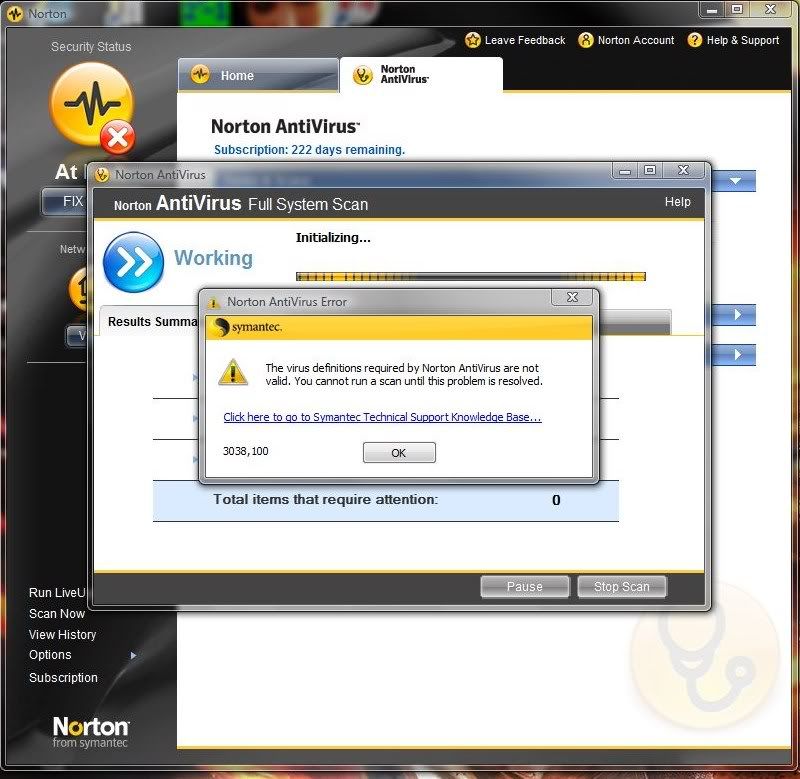Minimize the main Norton window

(712, 10)
